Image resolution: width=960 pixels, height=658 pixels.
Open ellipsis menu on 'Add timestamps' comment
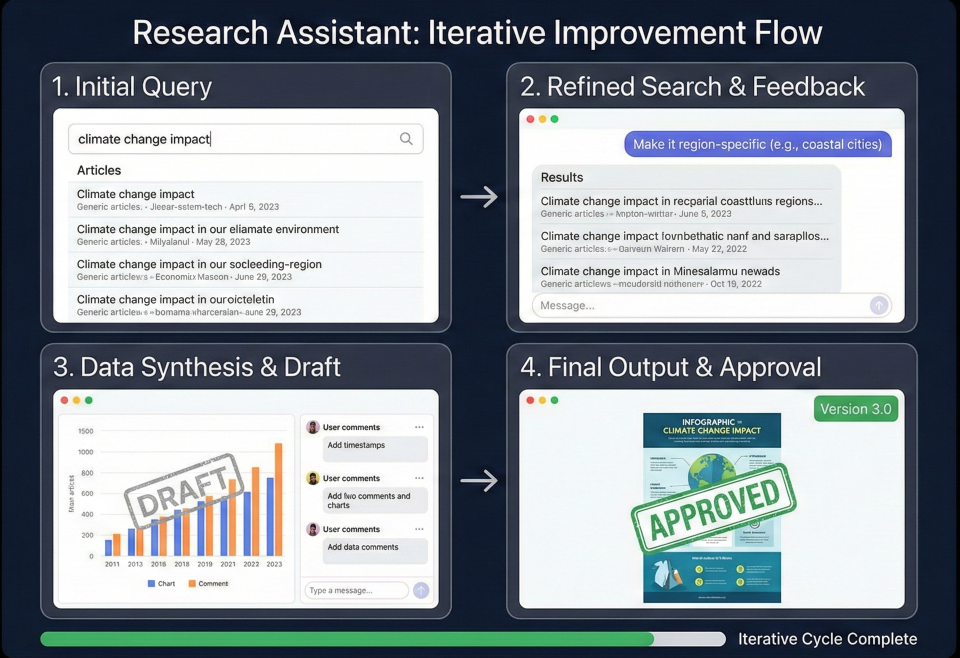[x=419, y=427]
